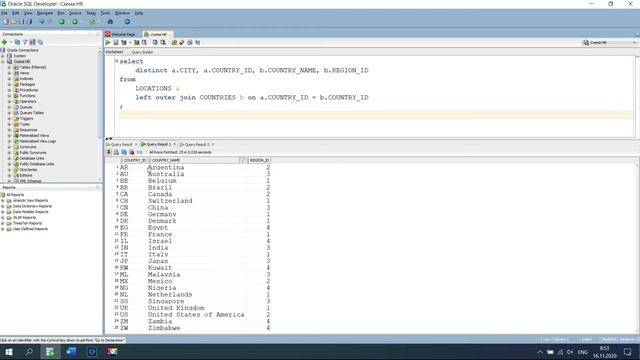Expand the Tables (Filtered) node

[9, 67]
